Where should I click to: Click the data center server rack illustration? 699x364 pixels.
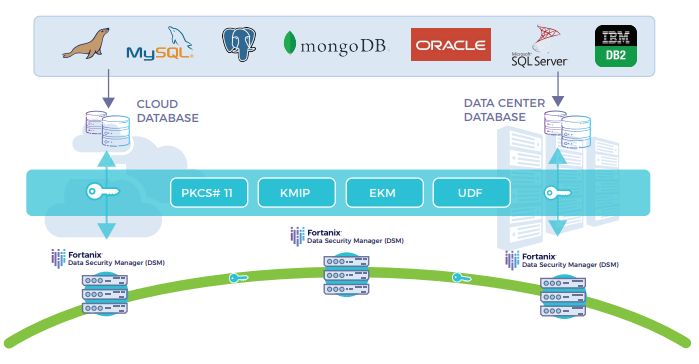558,187
